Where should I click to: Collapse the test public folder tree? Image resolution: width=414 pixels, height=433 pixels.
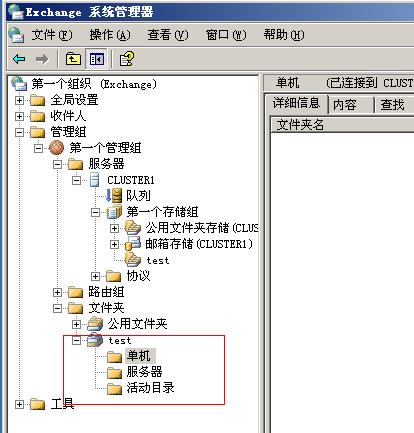point(76,340)
